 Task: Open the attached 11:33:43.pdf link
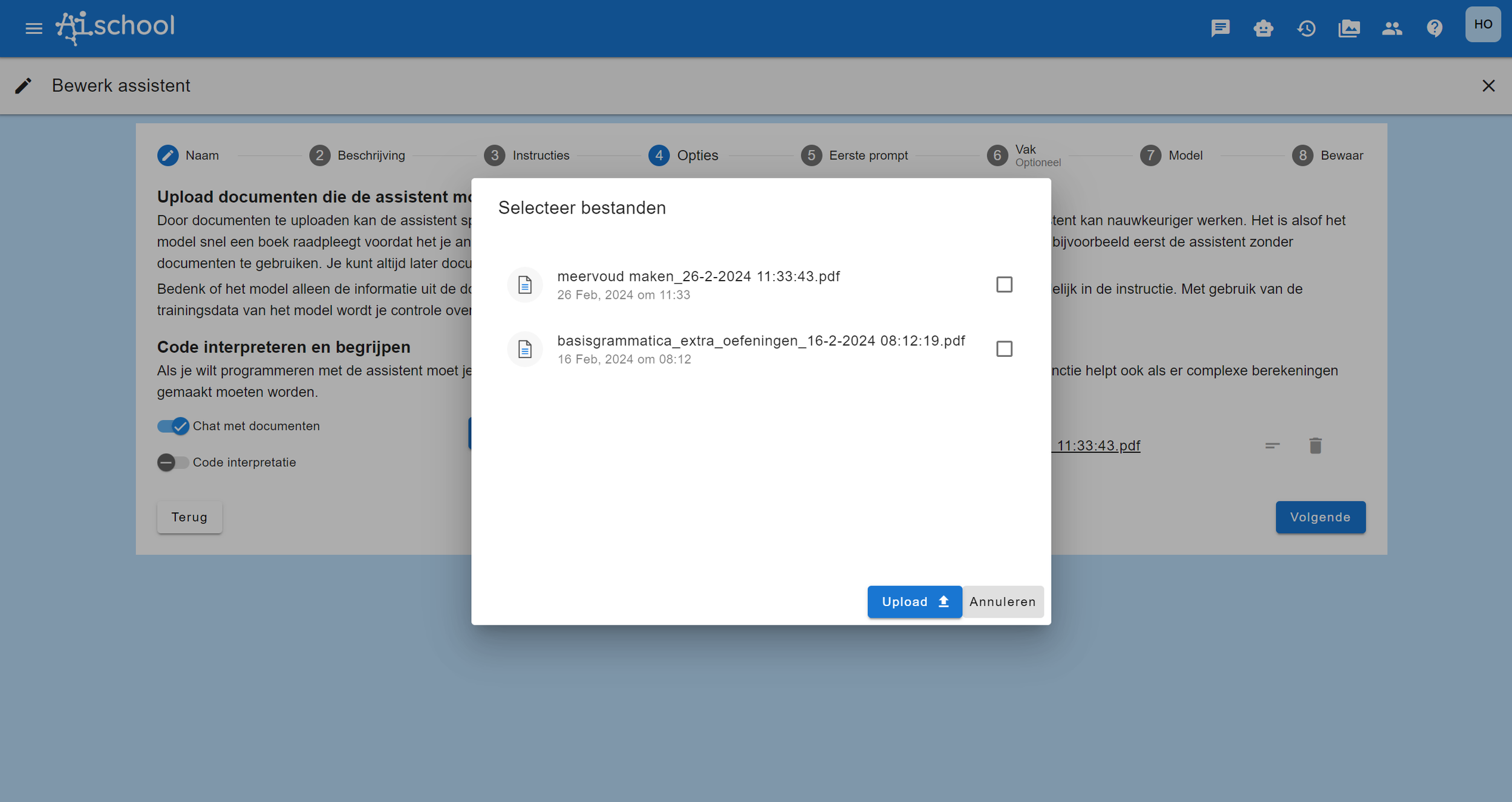(x=1096, y=446)
